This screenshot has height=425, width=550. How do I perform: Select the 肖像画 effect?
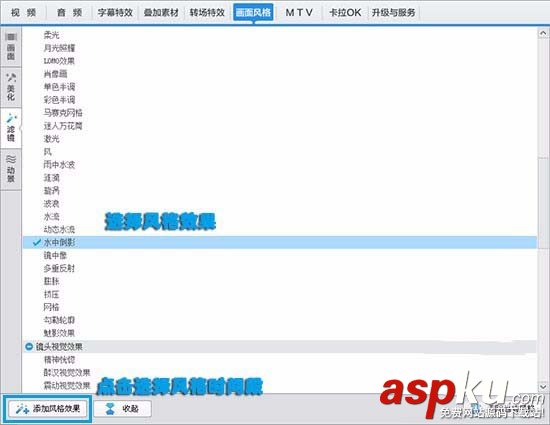[55, 74]
